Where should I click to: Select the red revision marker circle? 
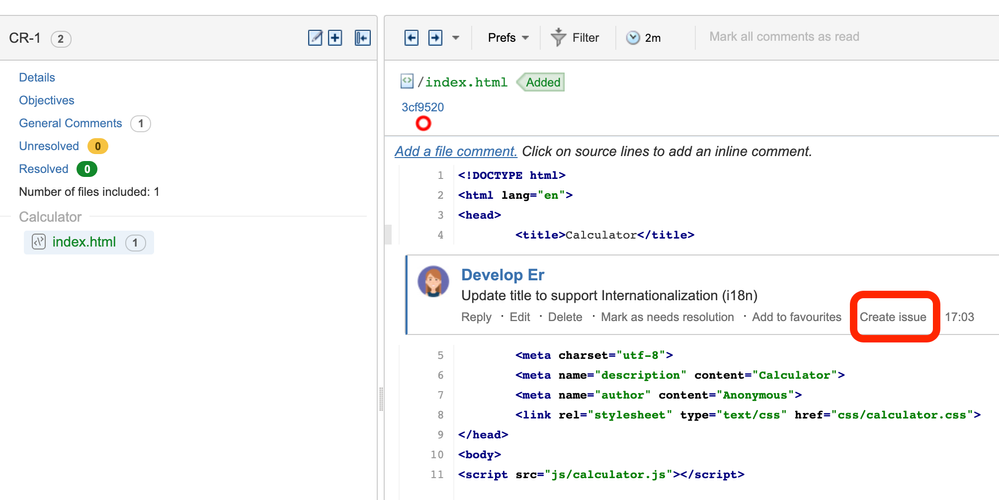[x=423, y=124]
